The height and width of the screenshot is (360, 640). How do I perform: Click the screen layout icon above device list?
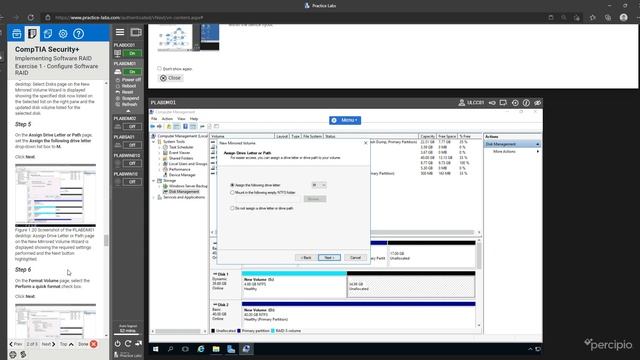click(x=136, y=32)
